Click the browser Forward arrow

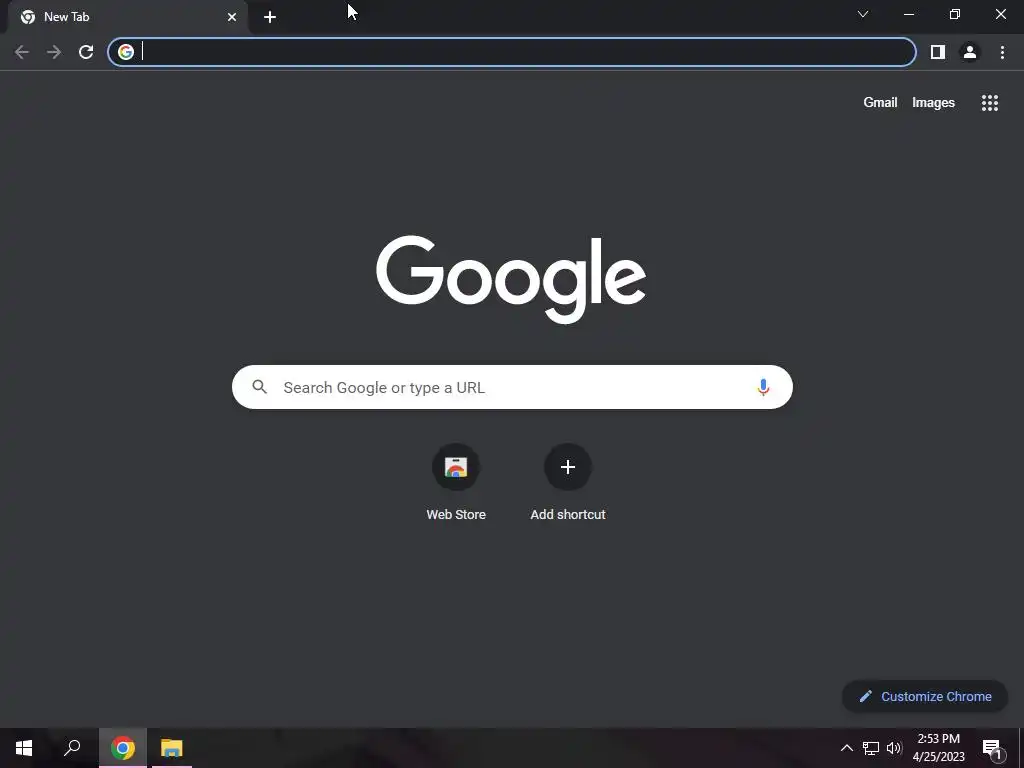(54, 52)
